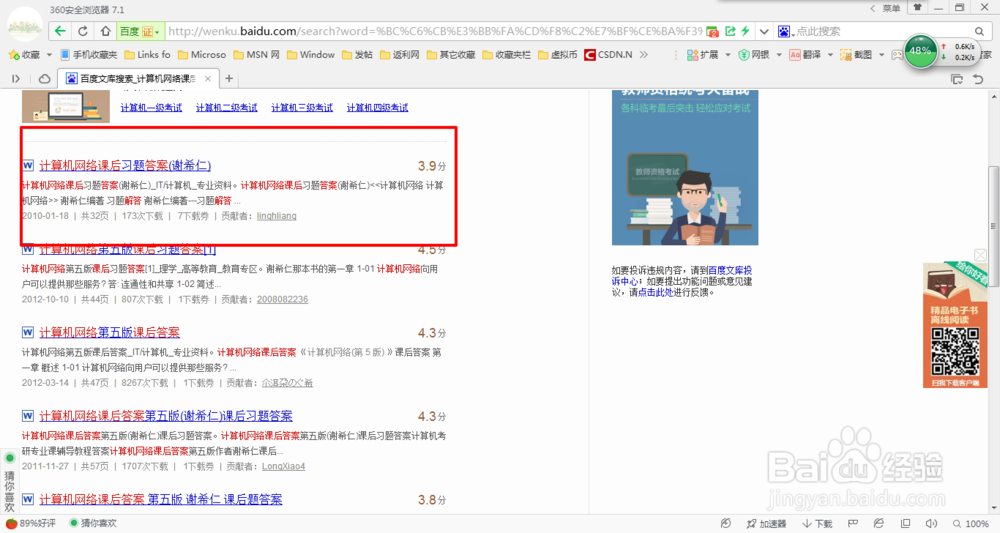Click the share icon in address bar
The height and width of the screenshot is (533, 1000).
(730, 31)
